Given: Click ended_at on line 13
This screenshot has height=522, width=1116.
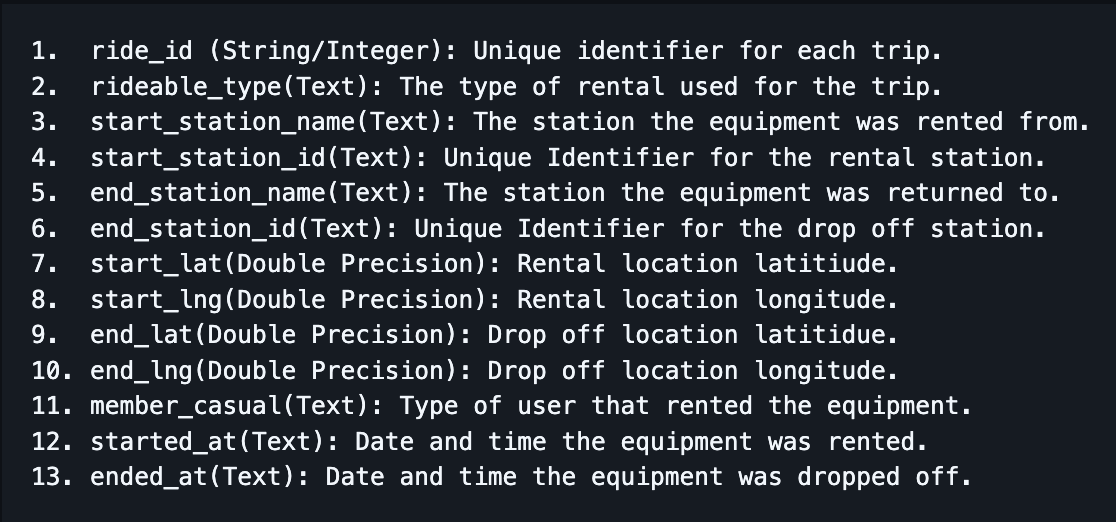Looking at the screenshot, I should [x=148, y=477].
